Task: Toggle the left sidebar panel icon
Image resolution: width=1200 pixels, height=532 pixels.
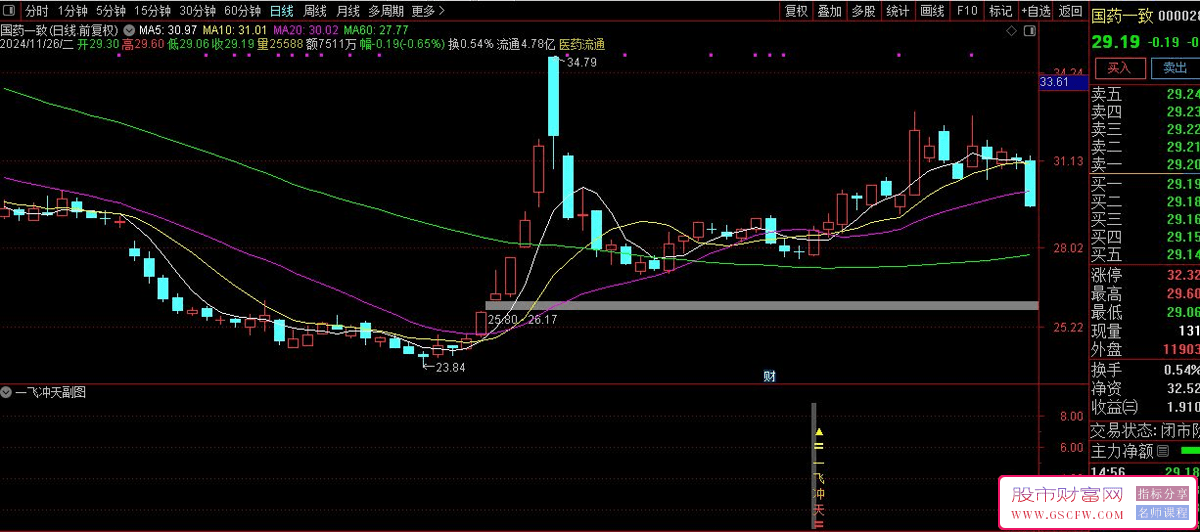Action: click(10, 11)
